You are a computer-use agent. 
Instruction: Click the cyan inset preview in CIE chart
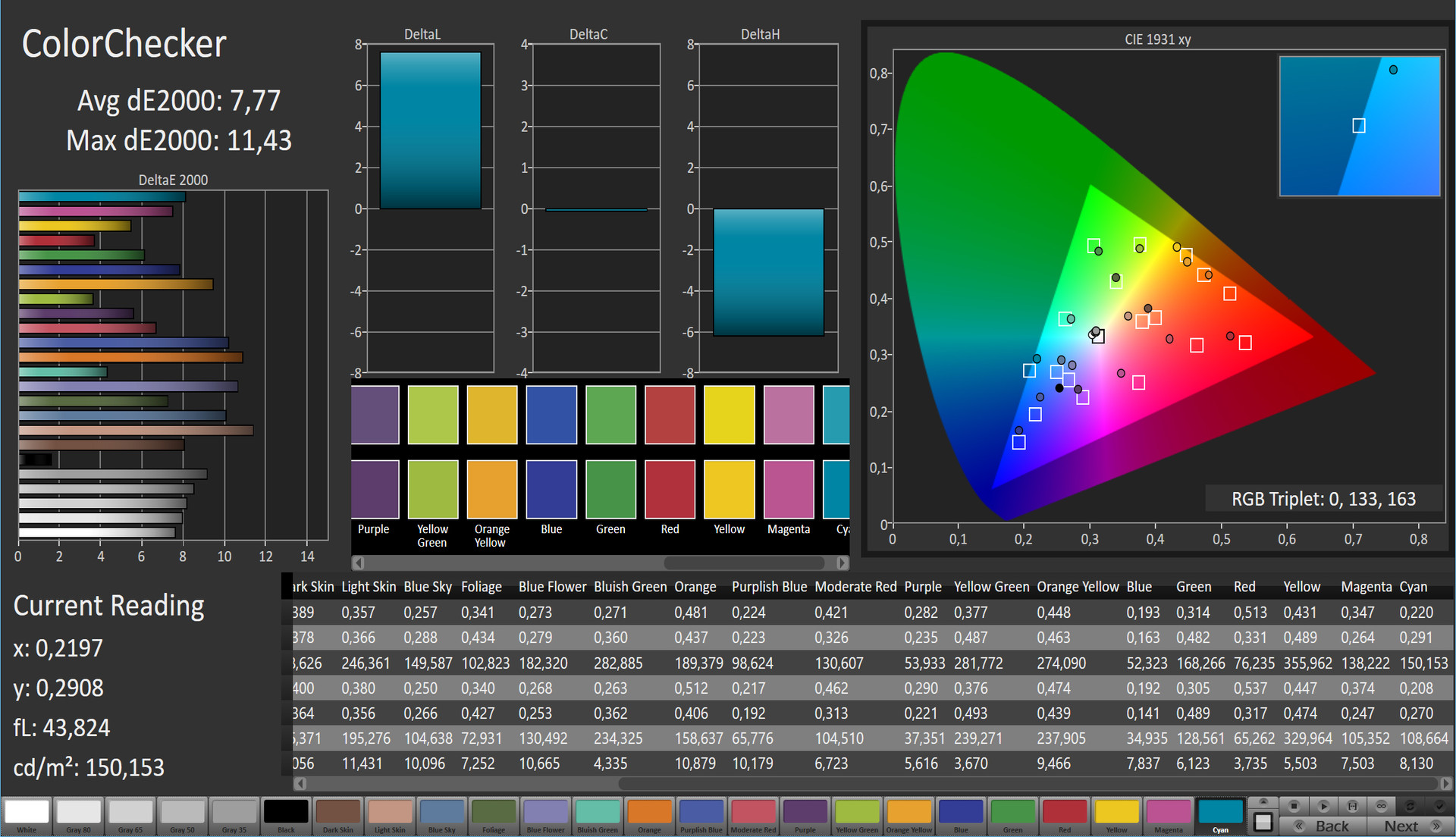point(1359,126)
